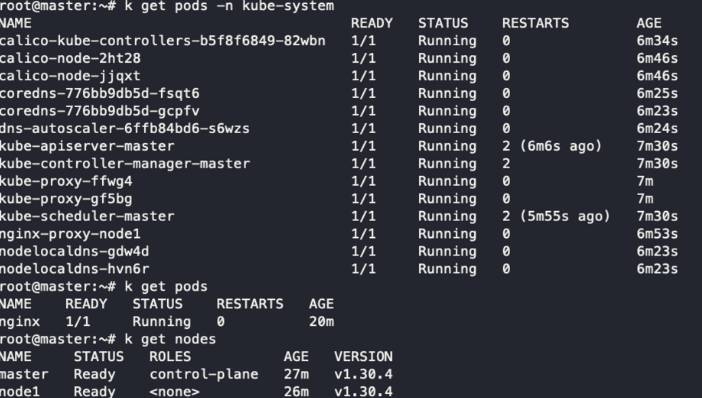Select pod name dns-autoscaler-6ffb84bd6-s6wzs
702x398 pixels.
pyautogui.click(x=124, y=128)
